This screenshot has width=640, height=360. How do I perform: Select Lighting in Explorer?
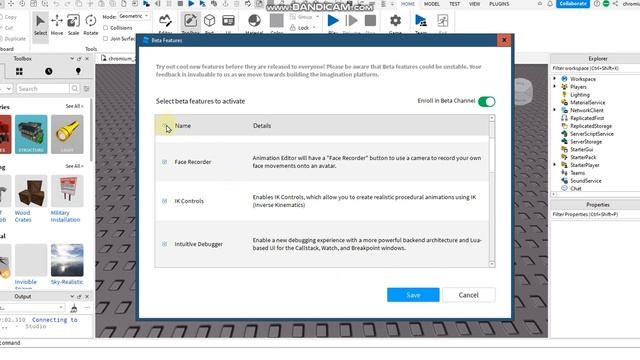[580, 95]
